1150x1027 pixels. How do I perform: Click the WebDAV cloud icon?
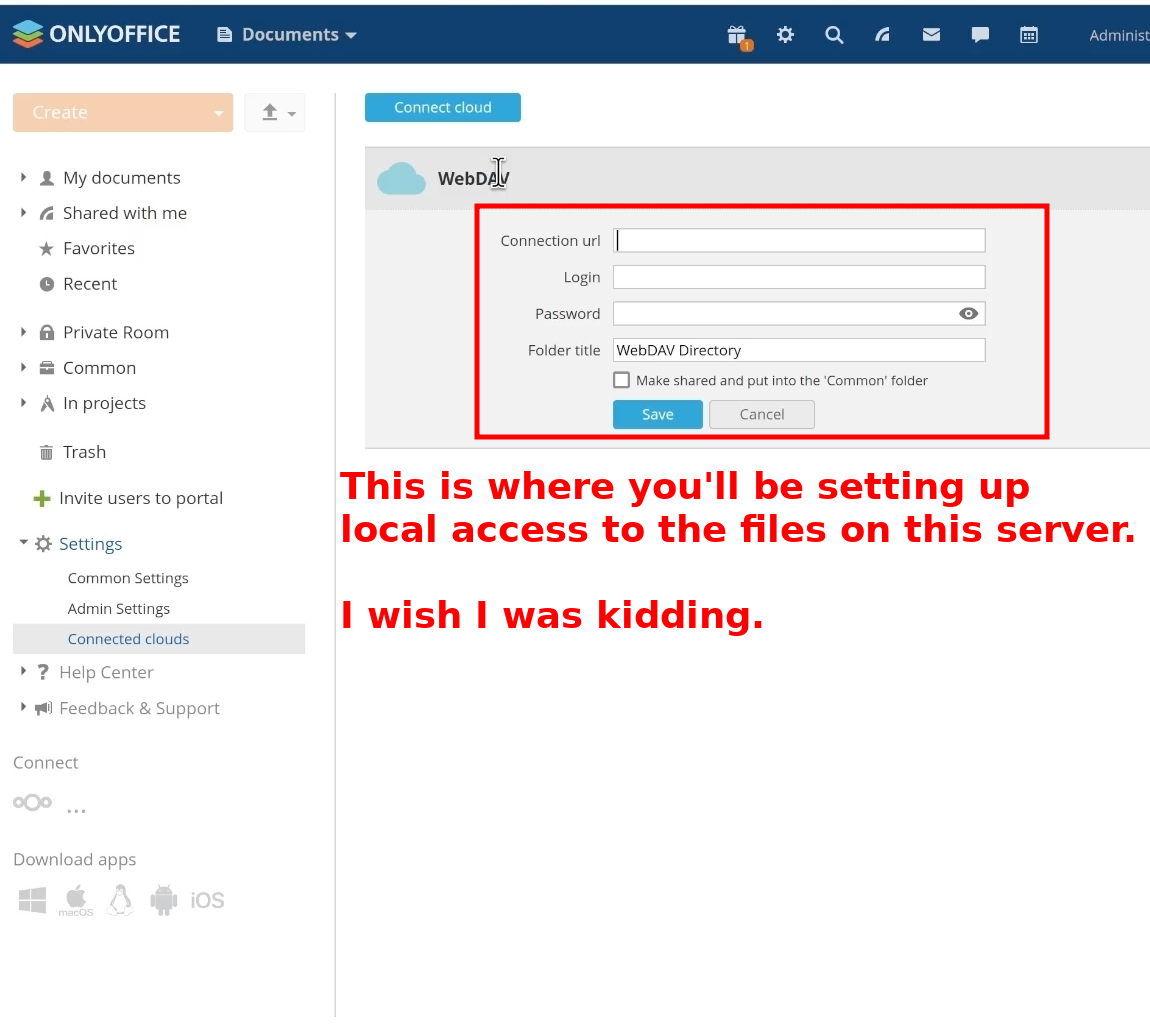(x=401, y=178)
